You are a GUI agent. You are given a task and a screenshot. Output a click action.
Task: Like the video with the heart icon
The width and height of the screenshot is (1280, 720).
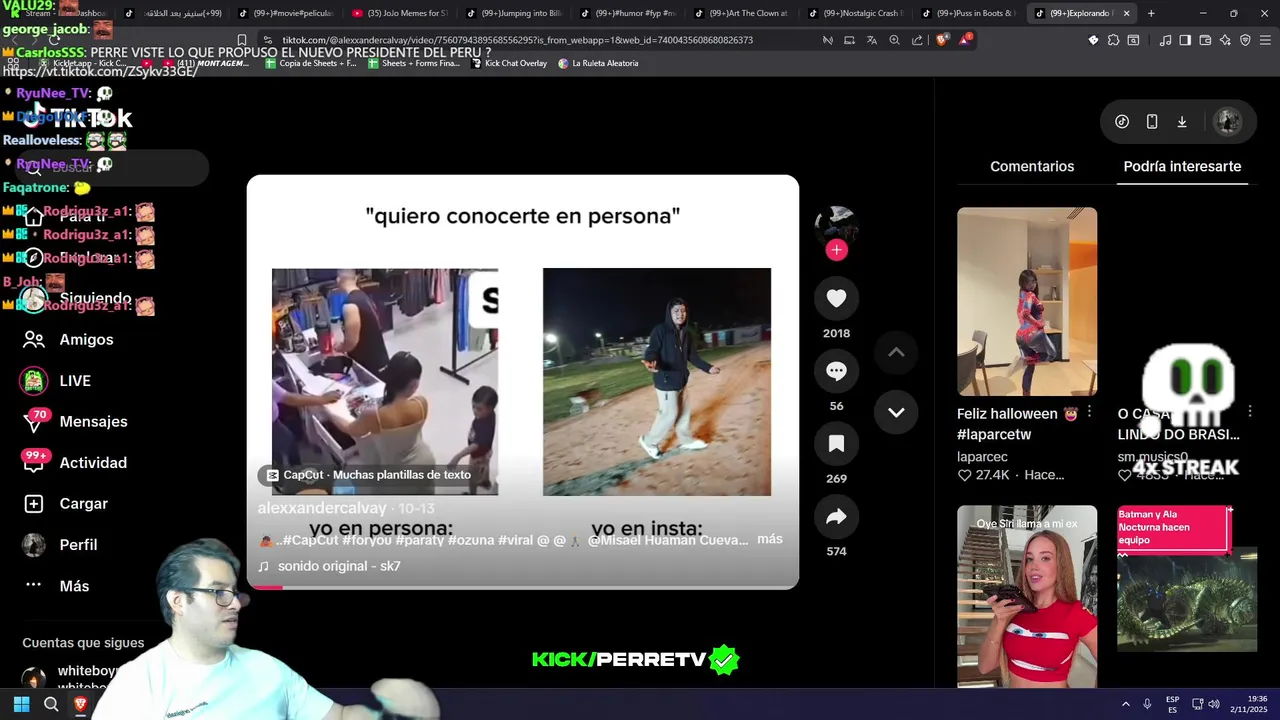pos(837,298)
